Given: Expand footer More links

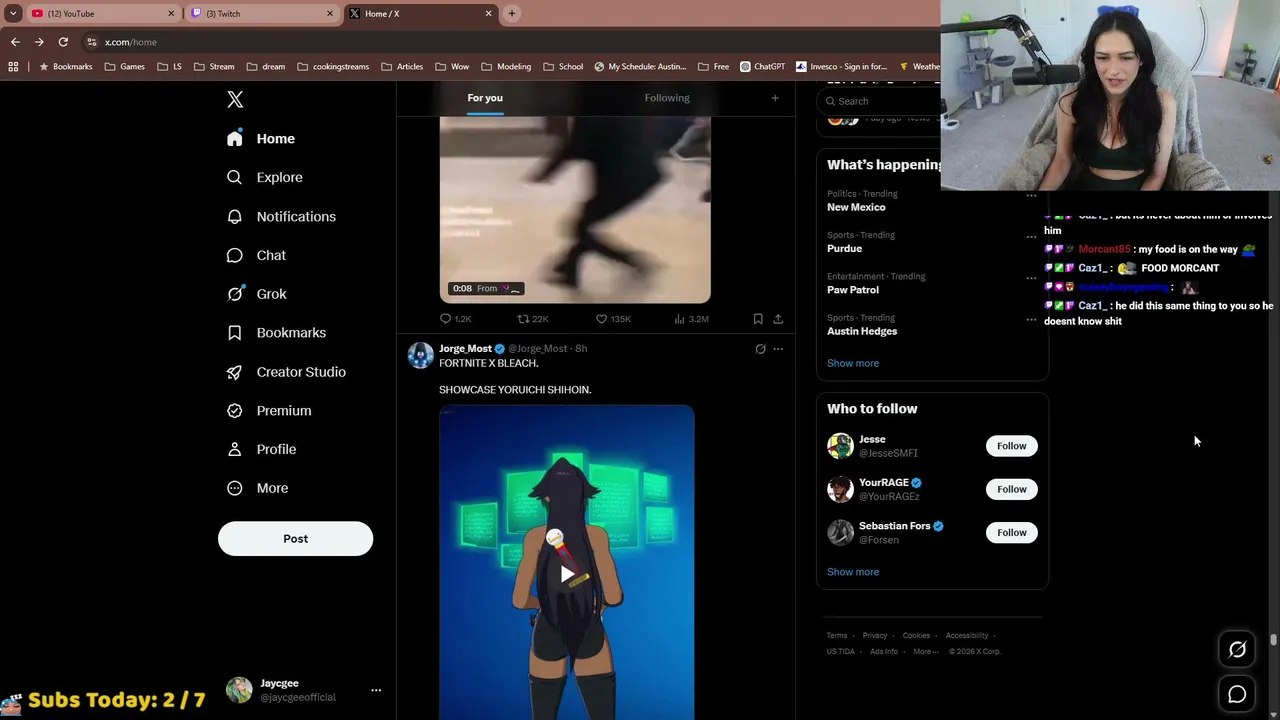Looking at the screenshot, I should (926, 652).
